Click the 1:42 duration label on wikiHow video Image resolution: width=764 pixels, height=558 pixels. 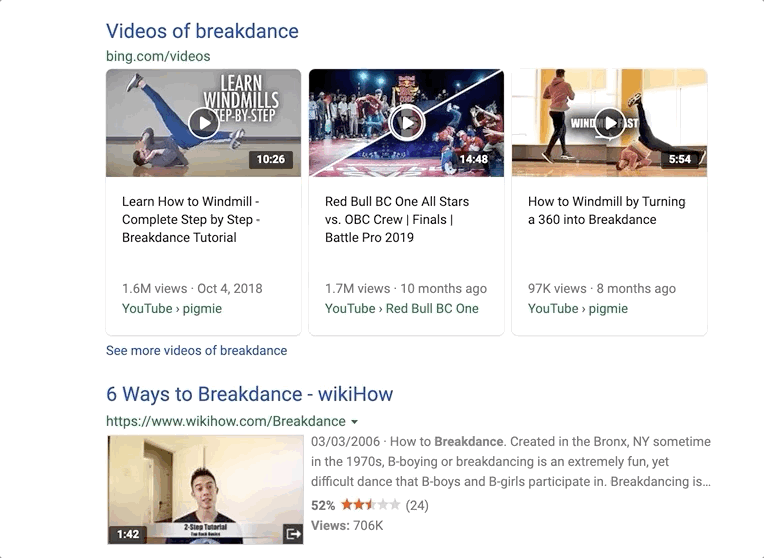click(x=128, y=534)
